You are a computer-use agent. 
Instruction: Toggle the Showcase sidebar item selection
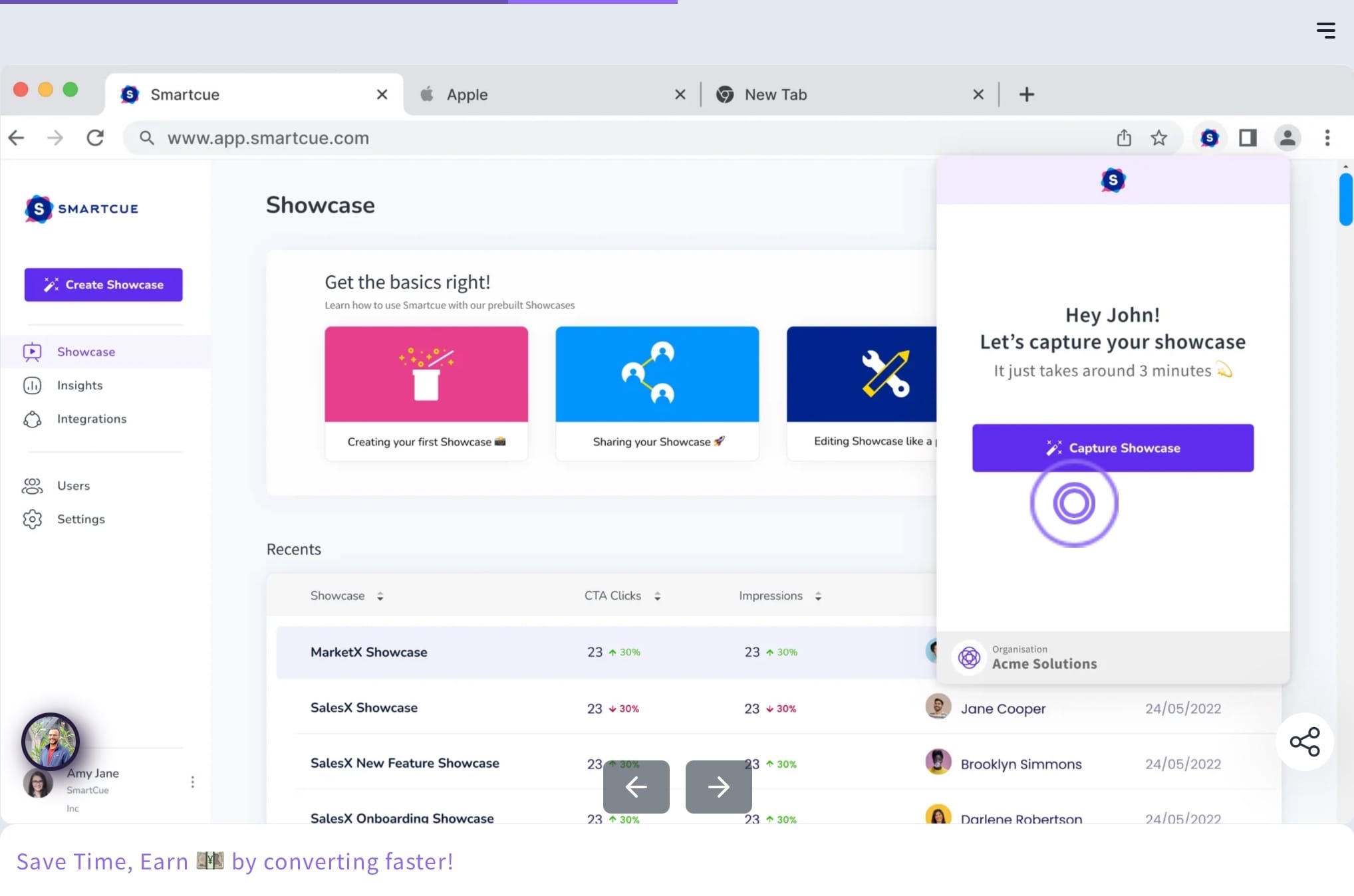85,352
